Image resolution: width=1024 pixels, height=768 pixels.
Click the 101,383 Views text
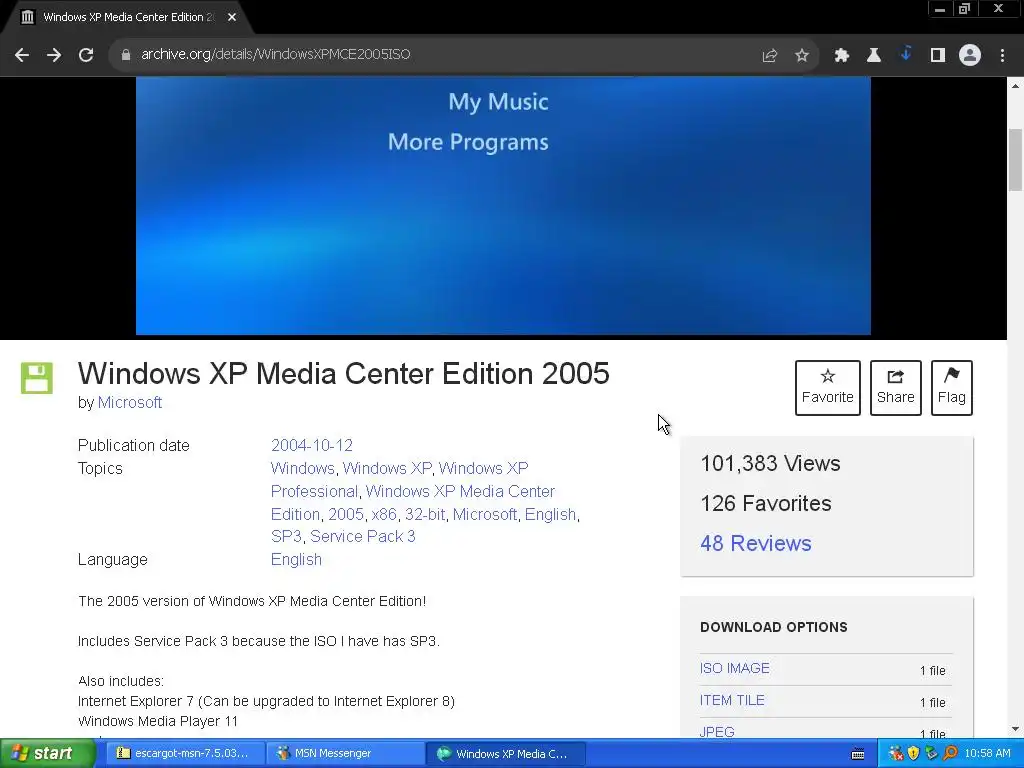click(x=770, y=464)
